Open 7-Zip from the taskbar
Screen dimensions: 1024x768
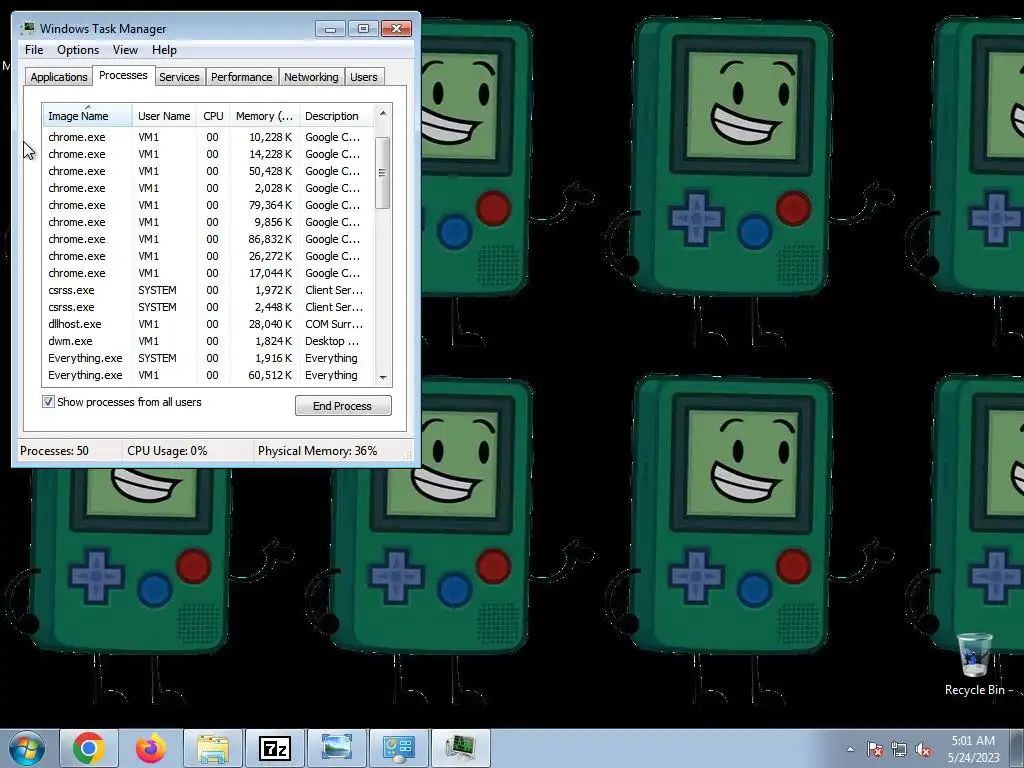tap(275, 748)
